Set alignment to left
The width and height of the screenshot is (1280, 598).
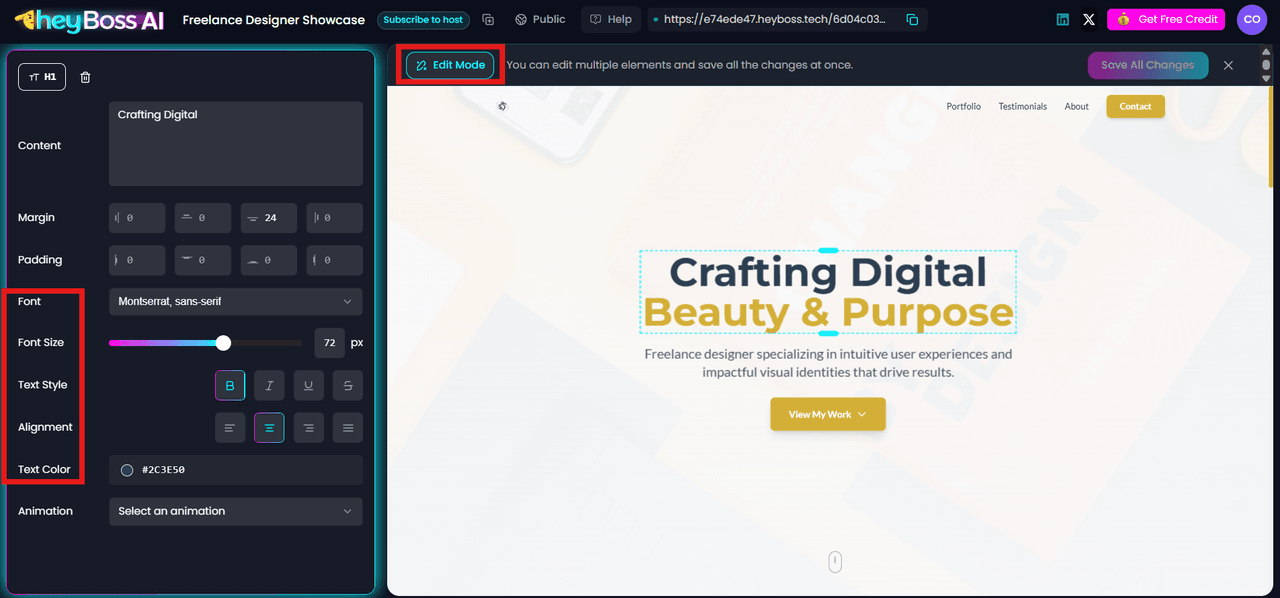[230, 428]
